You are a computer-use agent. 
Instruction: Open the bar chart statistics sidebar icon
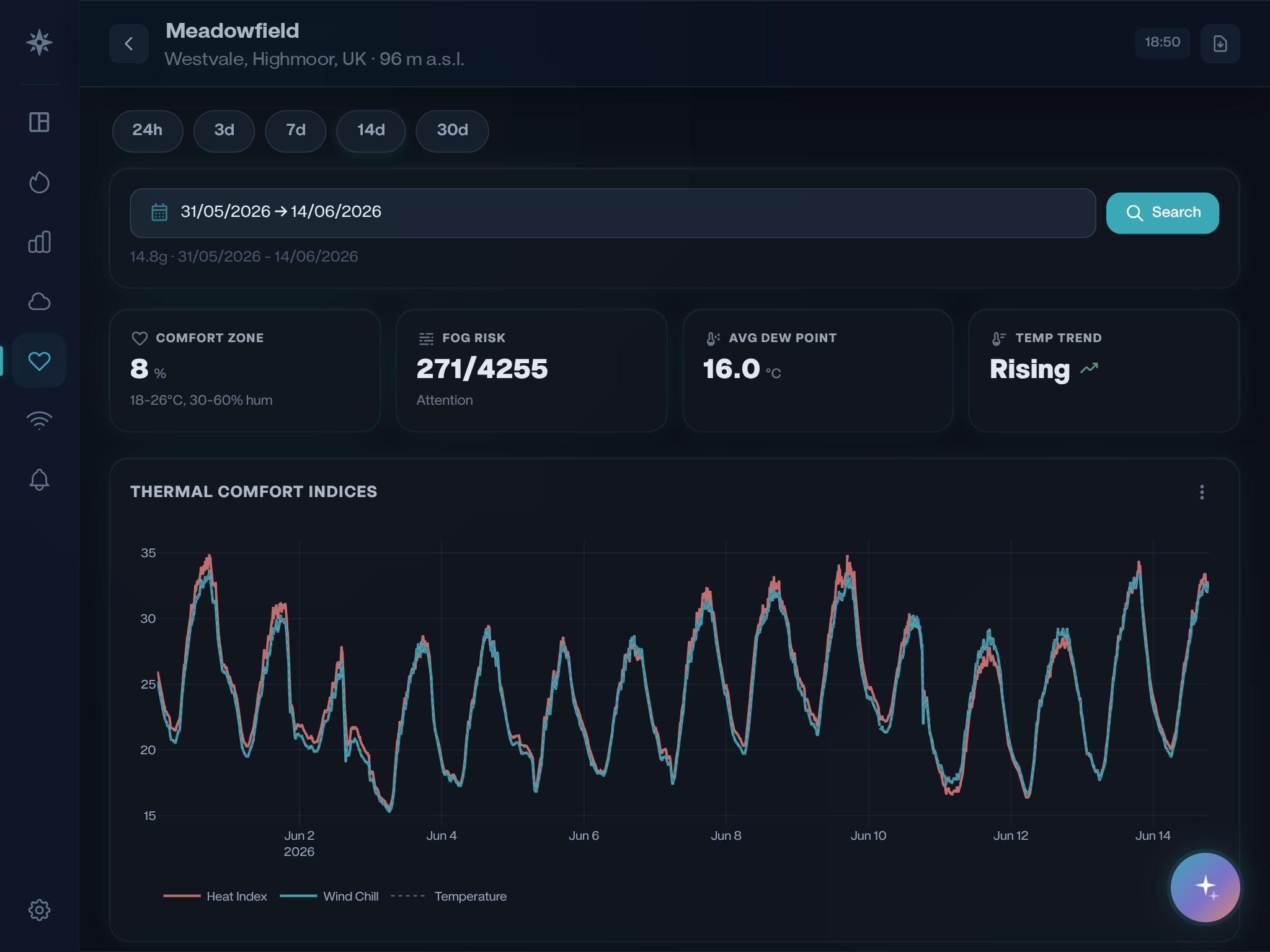click(x=39, y=242)
